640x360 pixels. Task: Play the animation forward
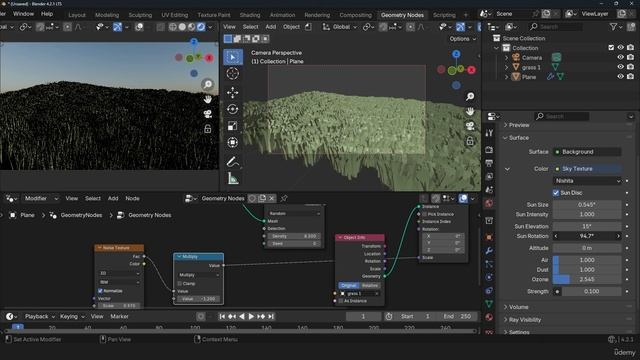[251, 316]
